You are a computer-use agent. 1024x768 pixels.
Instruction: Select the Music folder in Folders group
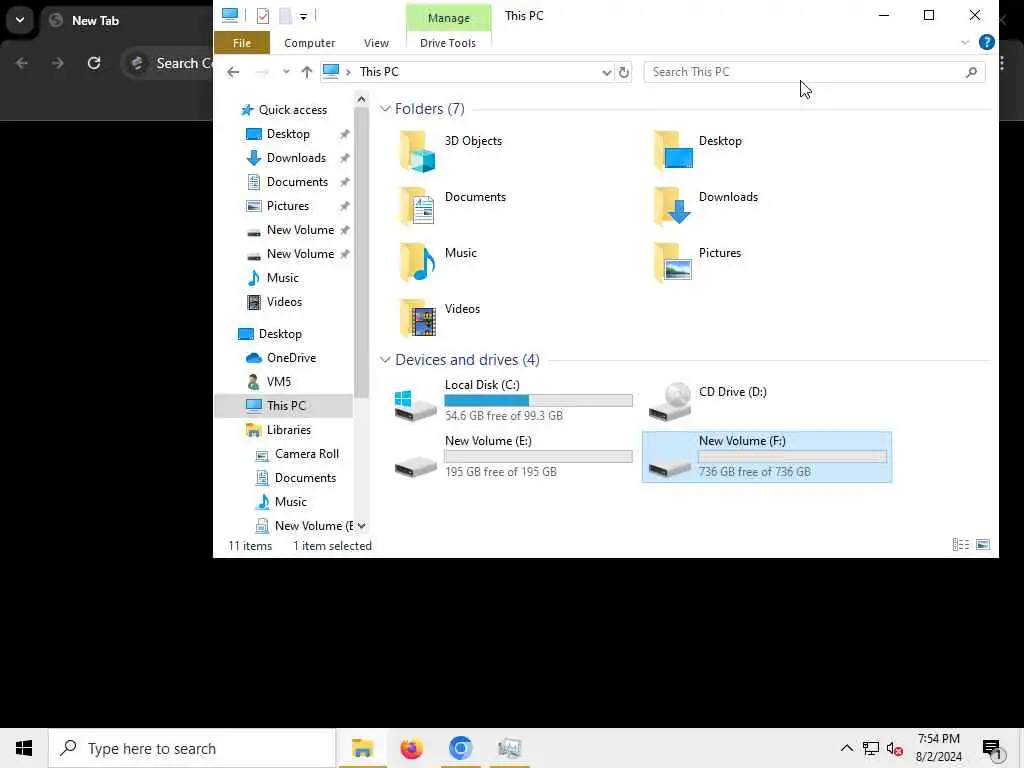coord(438,263)
